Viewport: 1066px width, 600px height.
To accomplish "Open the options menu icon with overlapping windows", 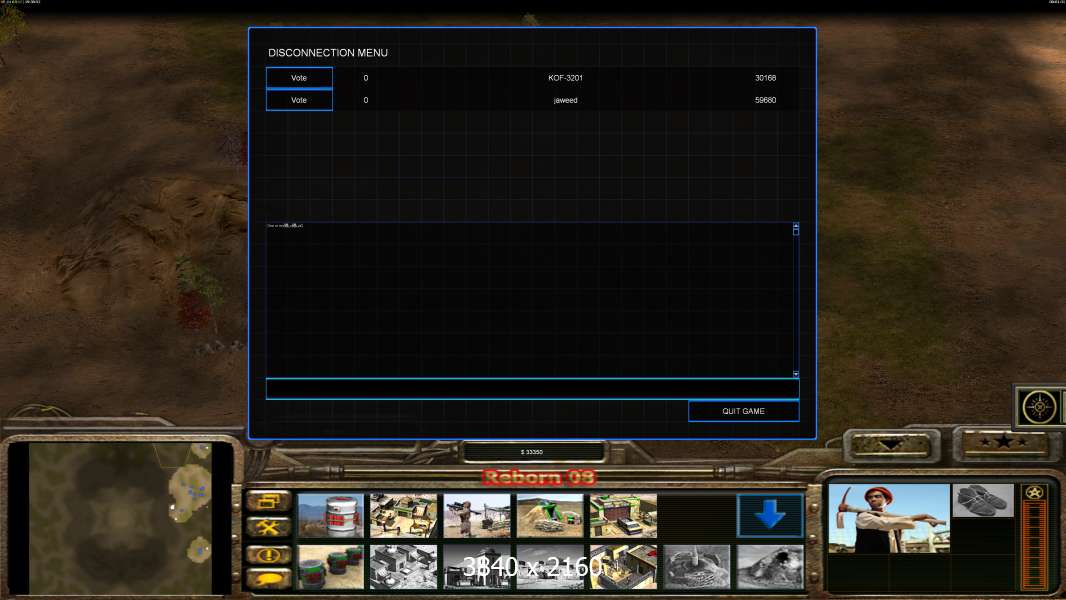I will tap(269, 501).
